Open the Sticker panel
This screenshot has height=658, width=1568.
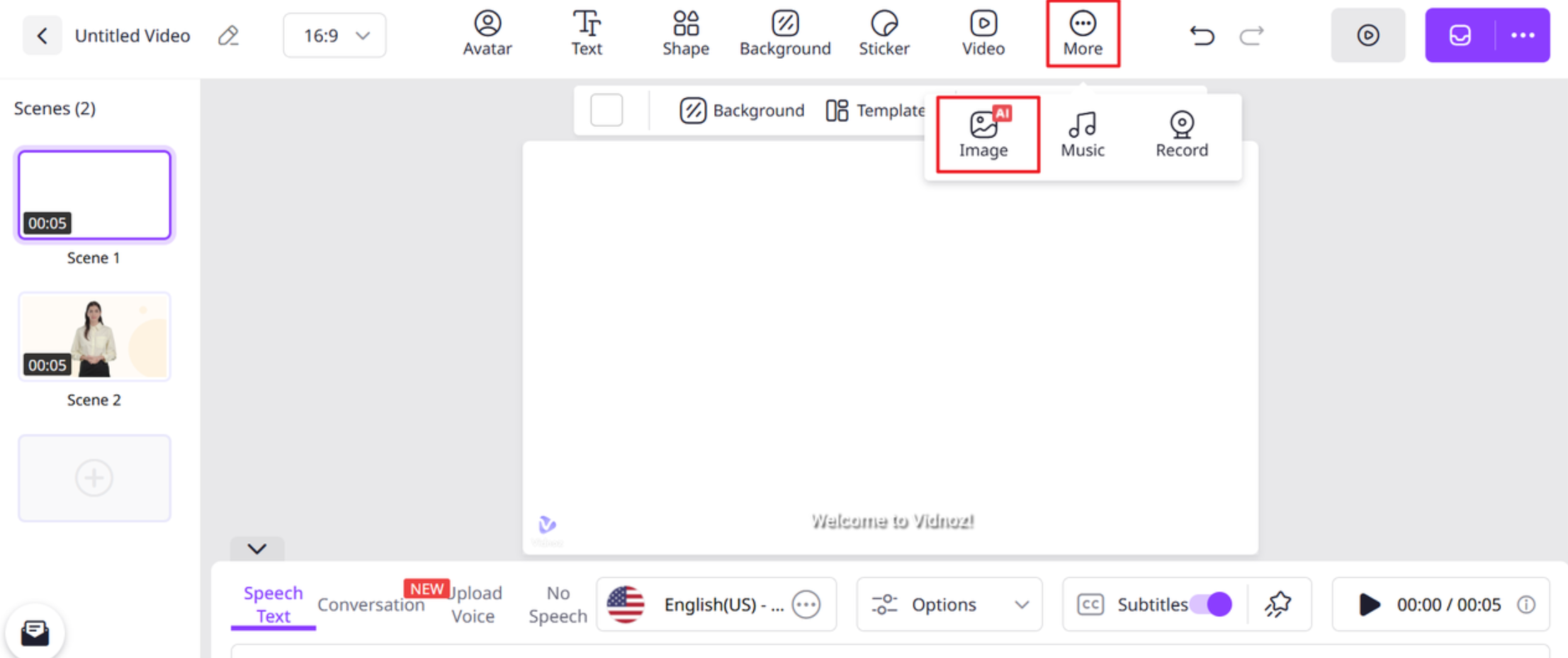tap(884, 33)
